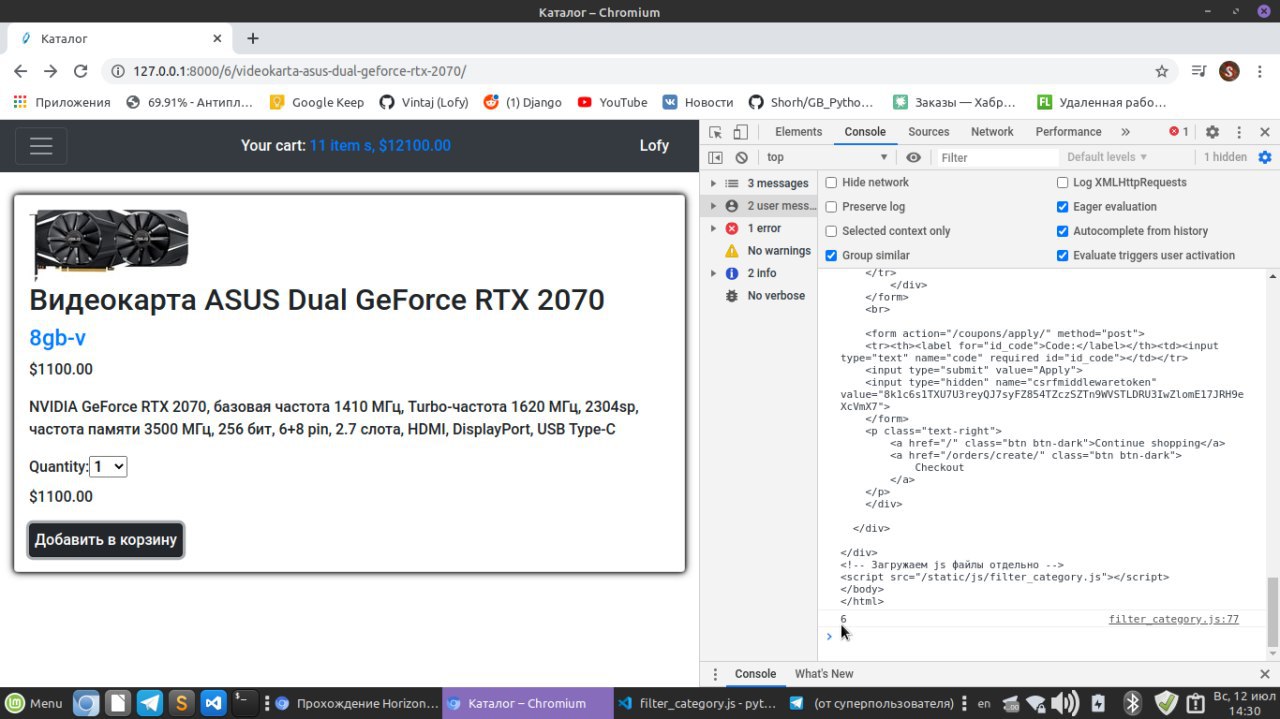The image size is (1280, 719).
Task: Toggle Evaluate triggers user activation checkbox
Action: tap(1063, 256)
